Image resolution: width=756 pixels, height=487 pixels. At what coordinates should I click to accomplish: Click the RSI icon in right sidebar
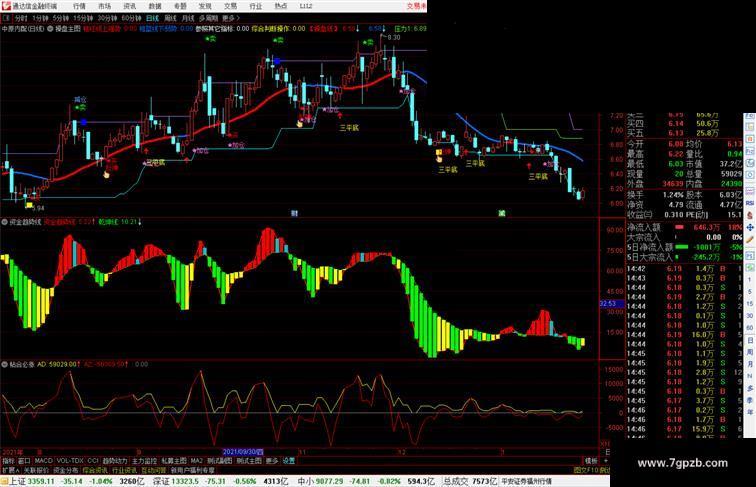tap(750, 203)
